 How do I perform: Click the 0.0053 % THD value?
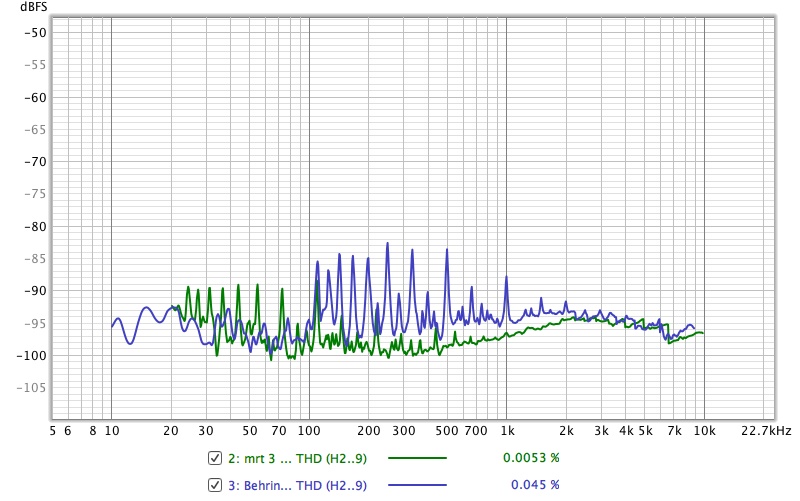[531, 458]
